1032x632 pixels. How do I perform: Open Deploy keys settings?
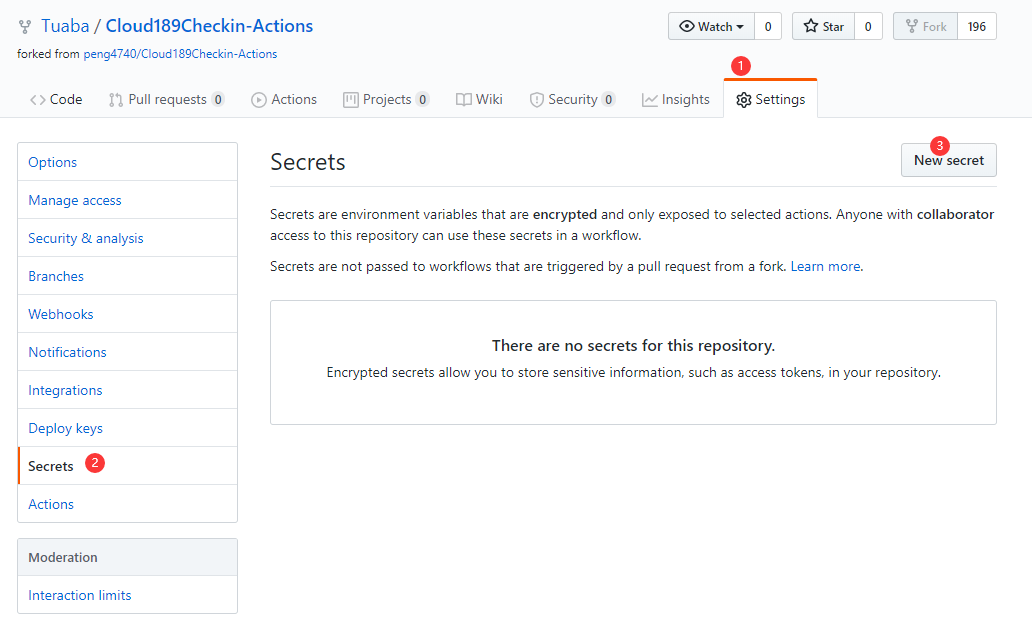[x=66, y=428]
